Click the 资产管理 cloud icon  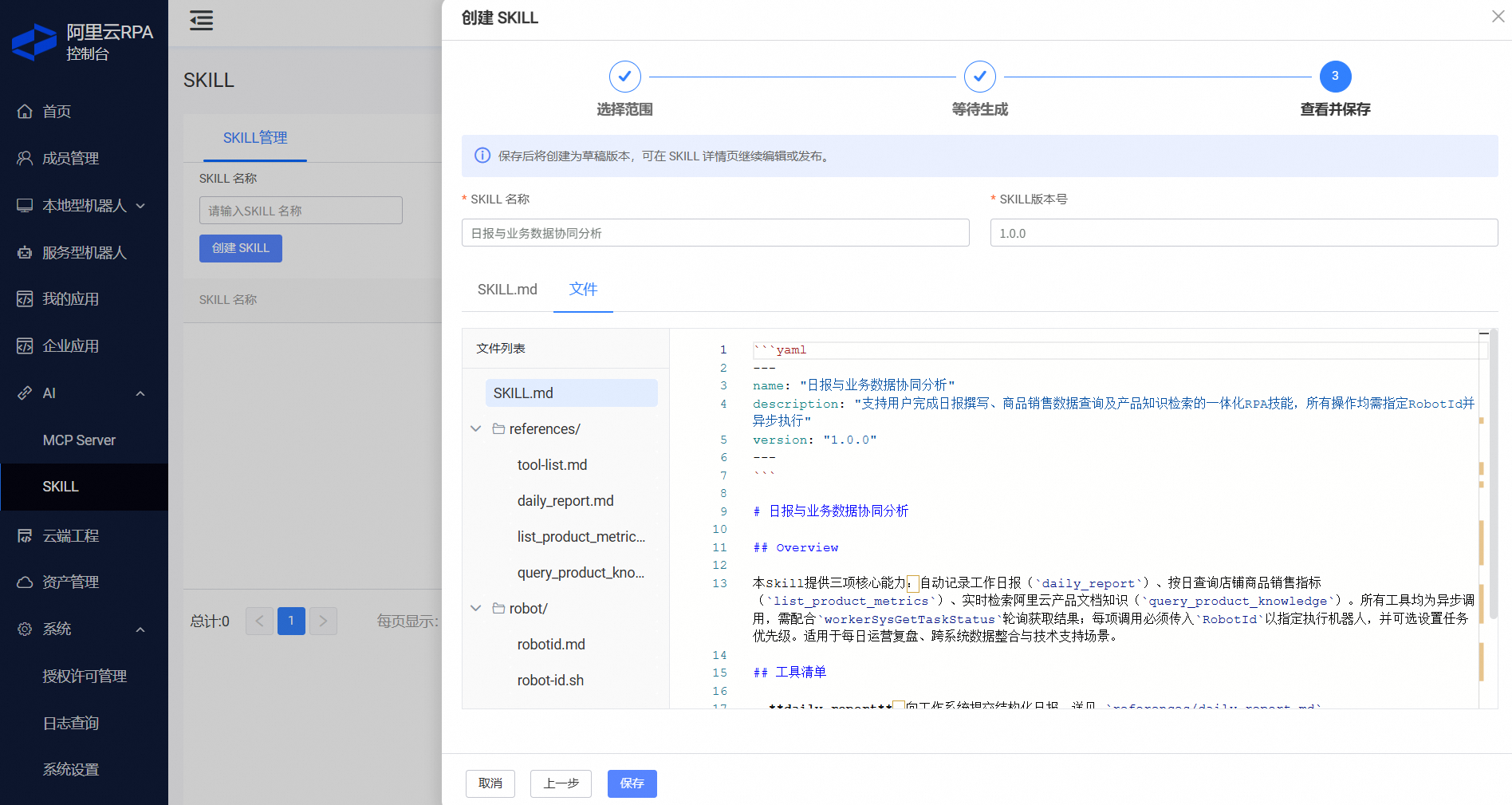click(x=25, y=582)
